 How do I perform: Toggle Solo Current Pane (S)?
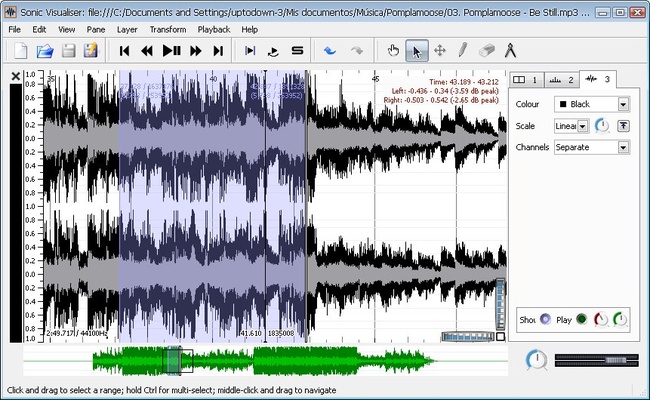[x=297, y=51]
